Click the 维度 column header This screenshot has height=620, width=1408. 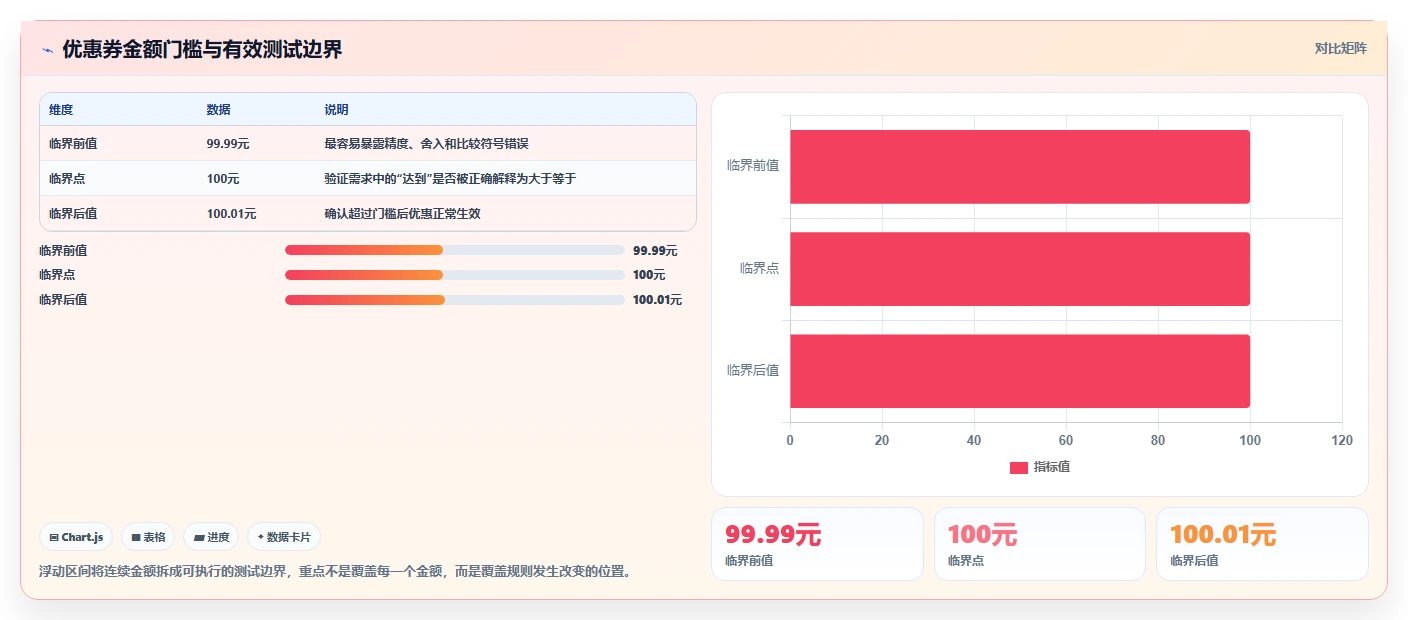[x=61, y=109]
